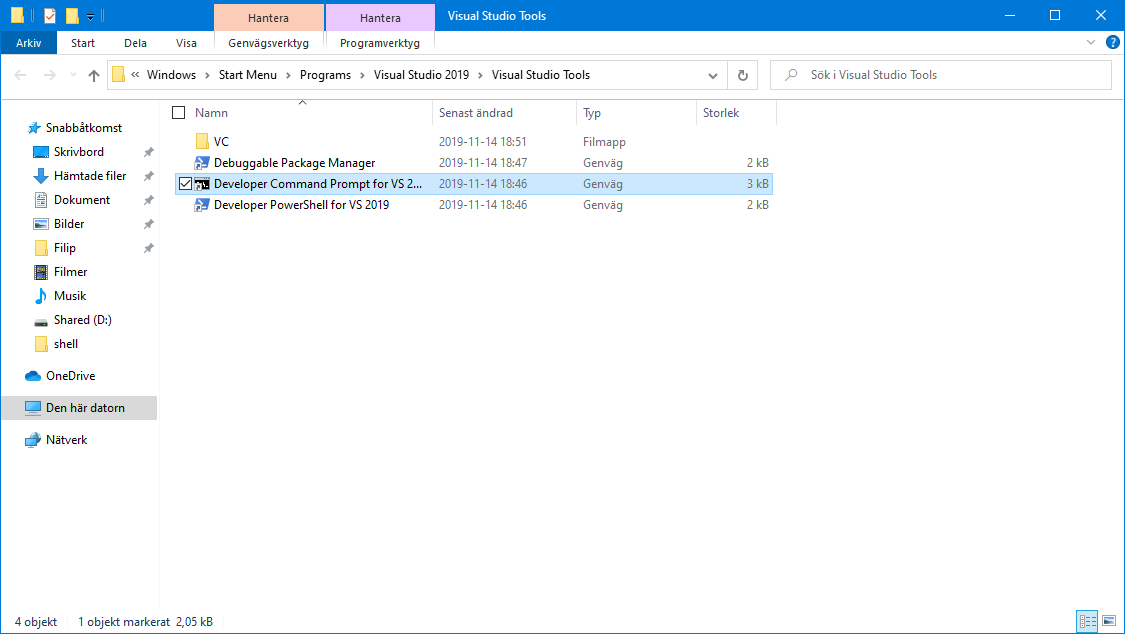The image size is (1125, 634).
Task: Select the VC folder icon
Action: pos(202,141)
